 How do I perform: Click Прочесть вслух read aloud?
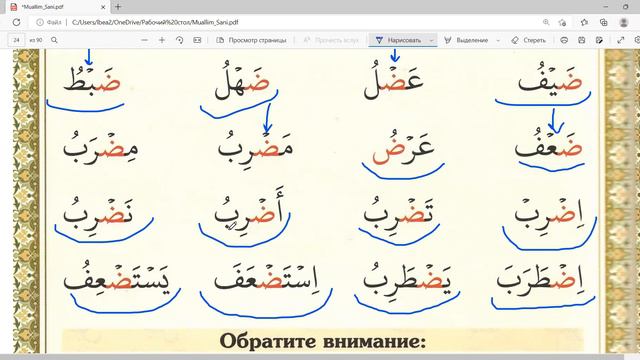[x=331, y=40]
